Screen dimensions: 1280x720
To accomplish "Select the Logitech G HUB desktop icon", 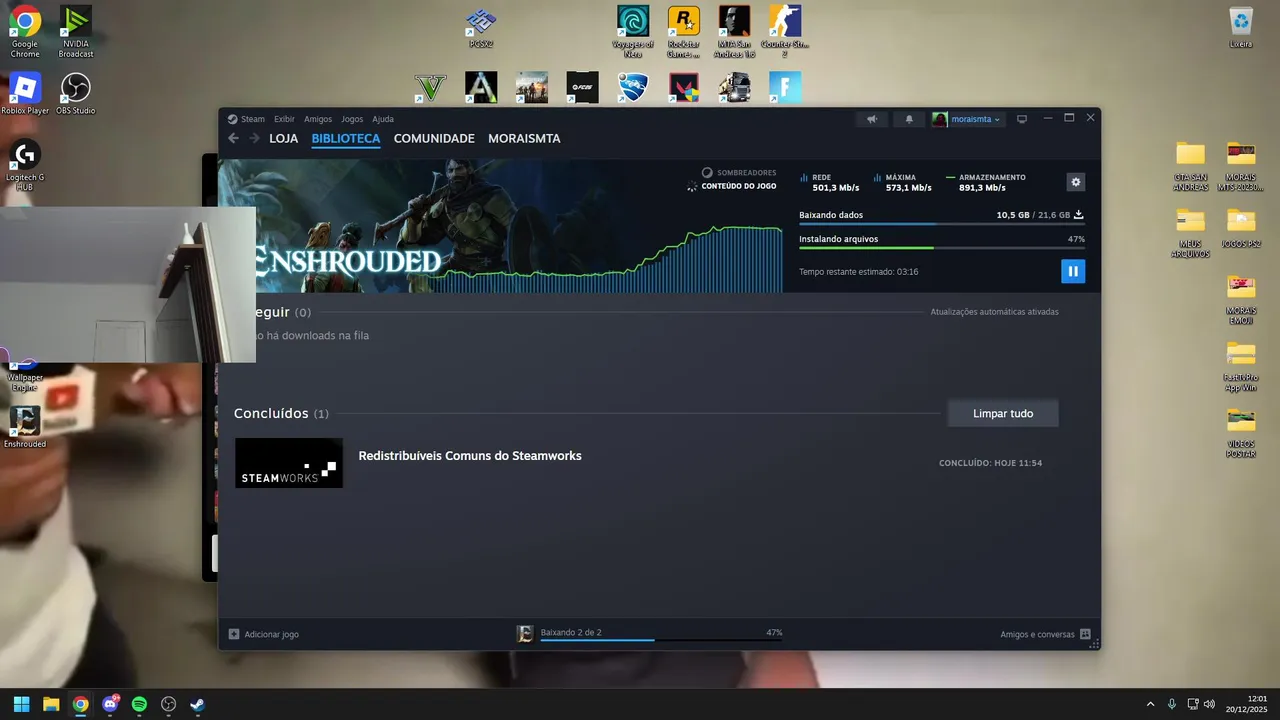I will (x=25, y=166).
